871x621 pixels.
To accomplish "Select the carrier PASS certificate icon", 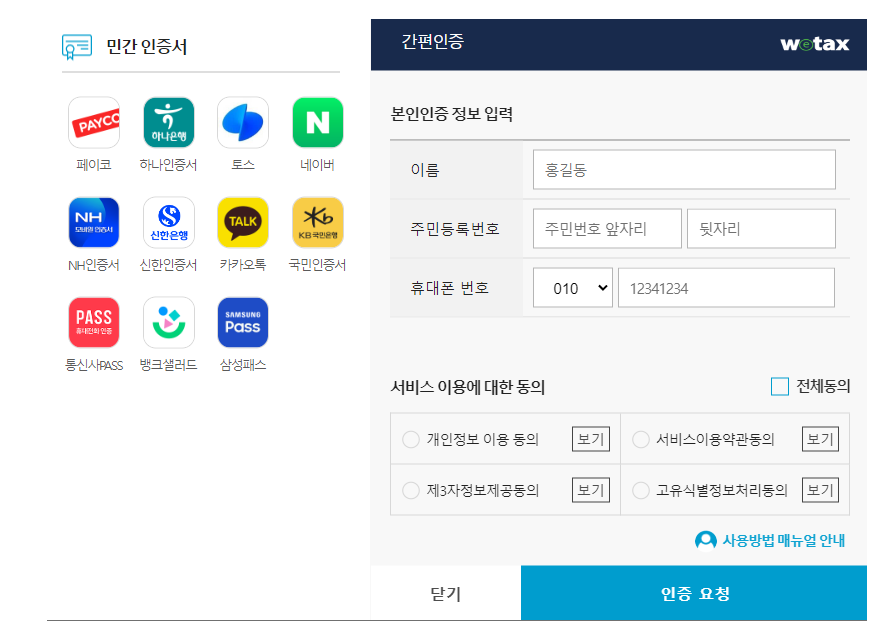I will 94,323.
